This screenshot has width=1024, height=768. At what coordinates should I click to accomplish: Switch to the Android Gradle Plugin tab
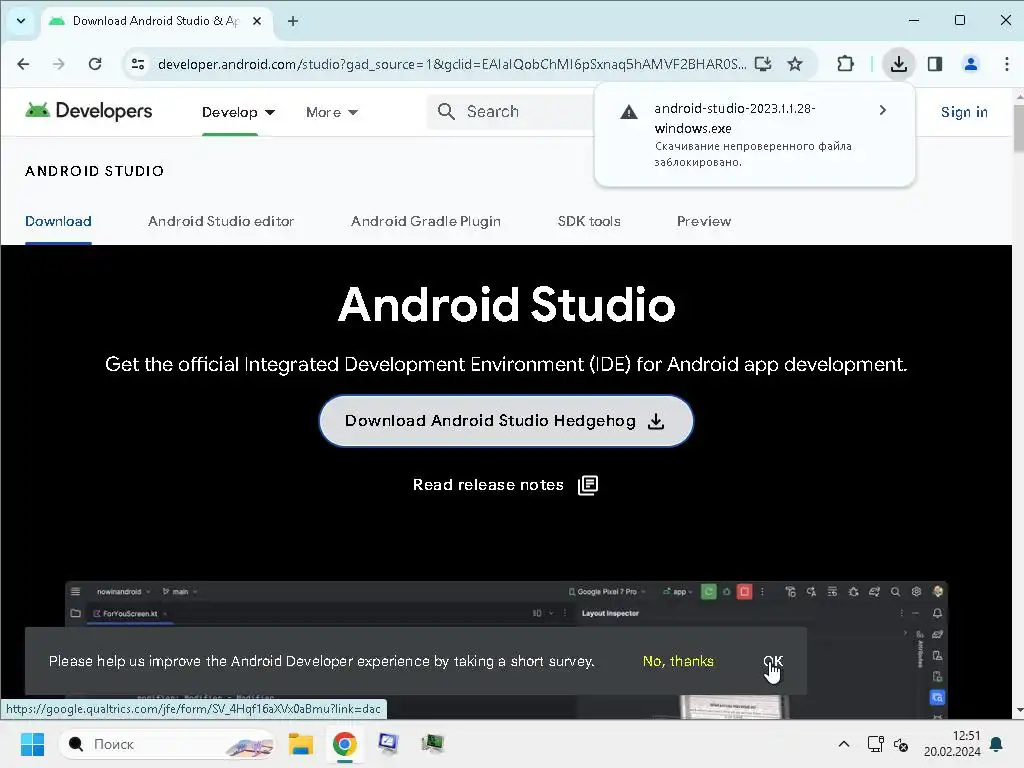point(426,221)
